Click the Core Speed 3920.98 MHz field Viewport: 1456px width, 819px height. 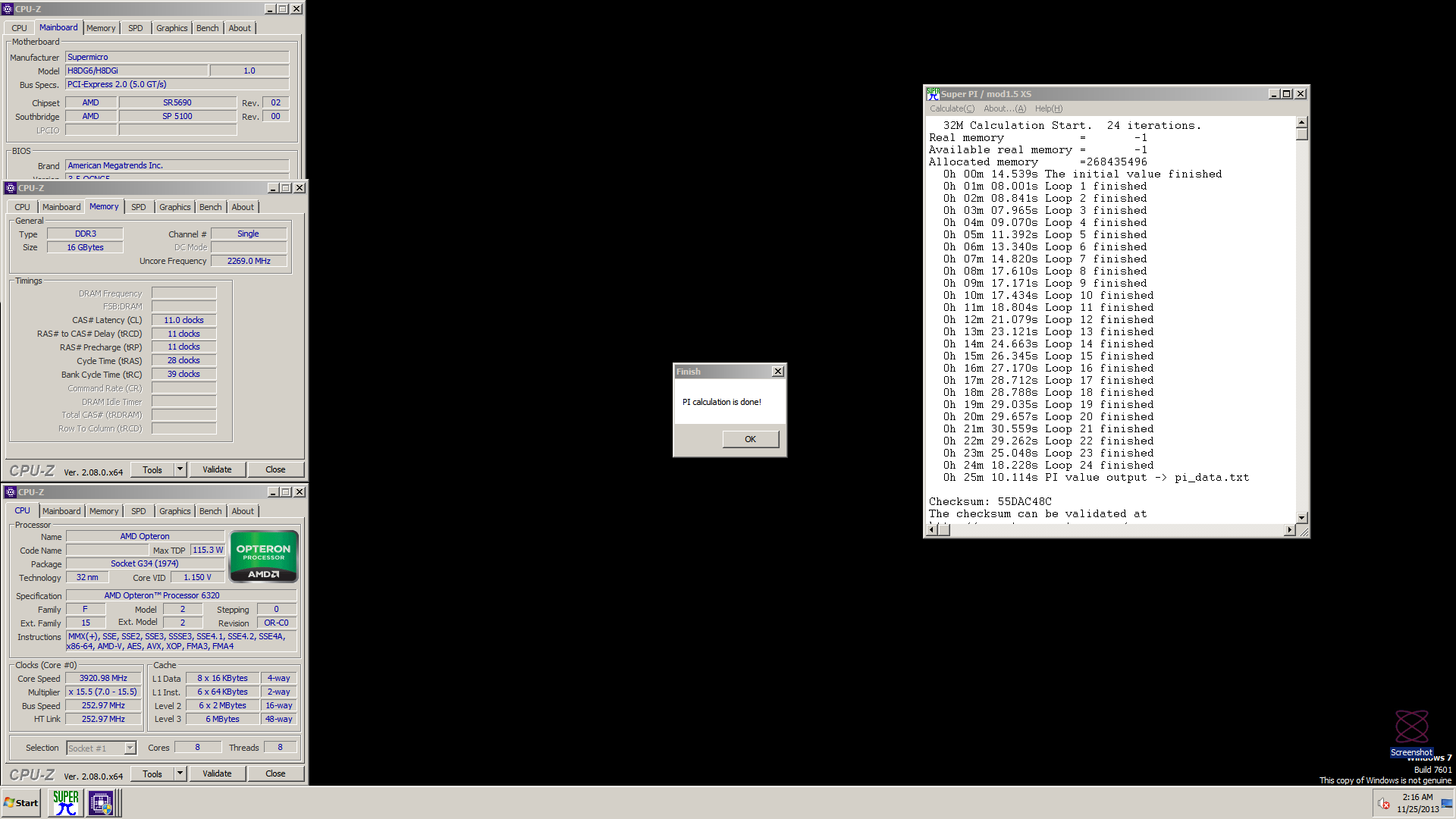103,678
